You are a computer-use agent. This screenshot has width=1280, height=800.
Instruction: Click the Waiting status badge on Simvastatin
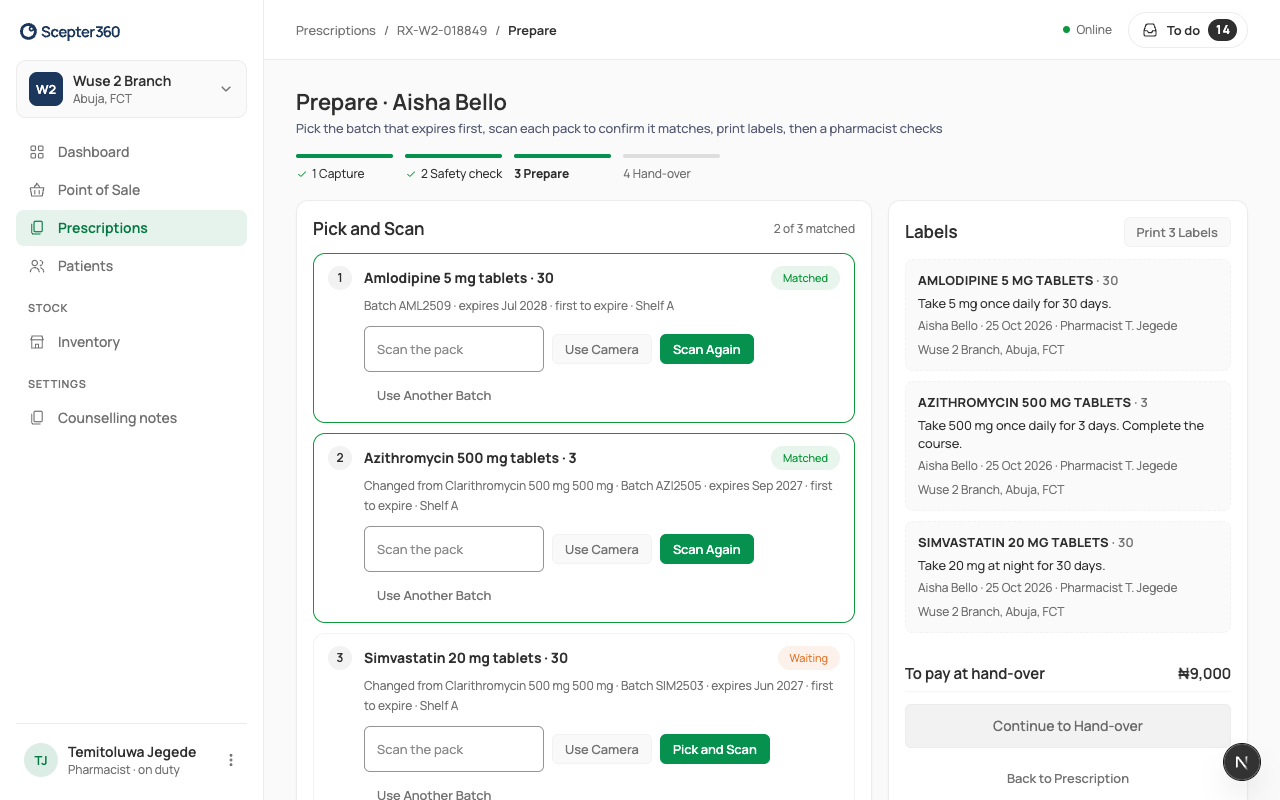[x=808, y=658]
